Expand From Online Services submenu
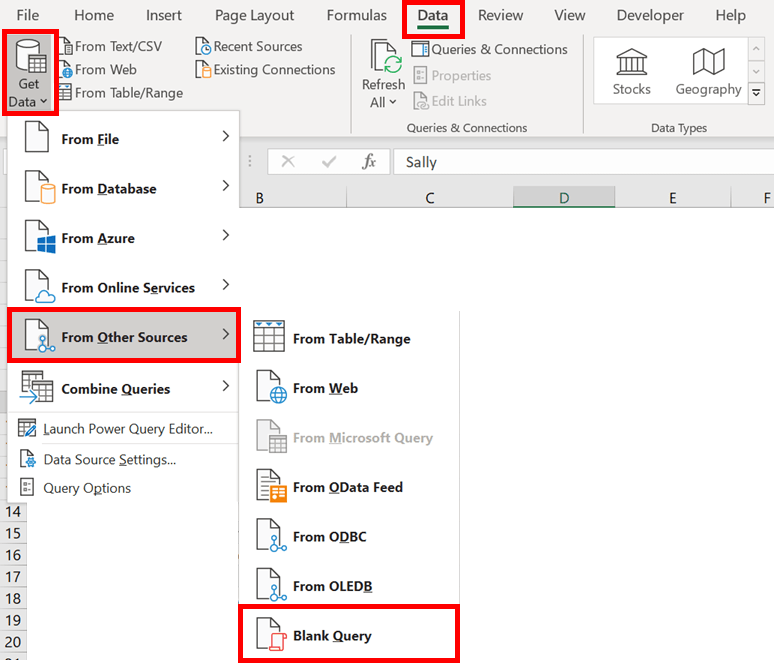Image resolution: width=774 pixels, height=663 pixels. tap(123, 287)
